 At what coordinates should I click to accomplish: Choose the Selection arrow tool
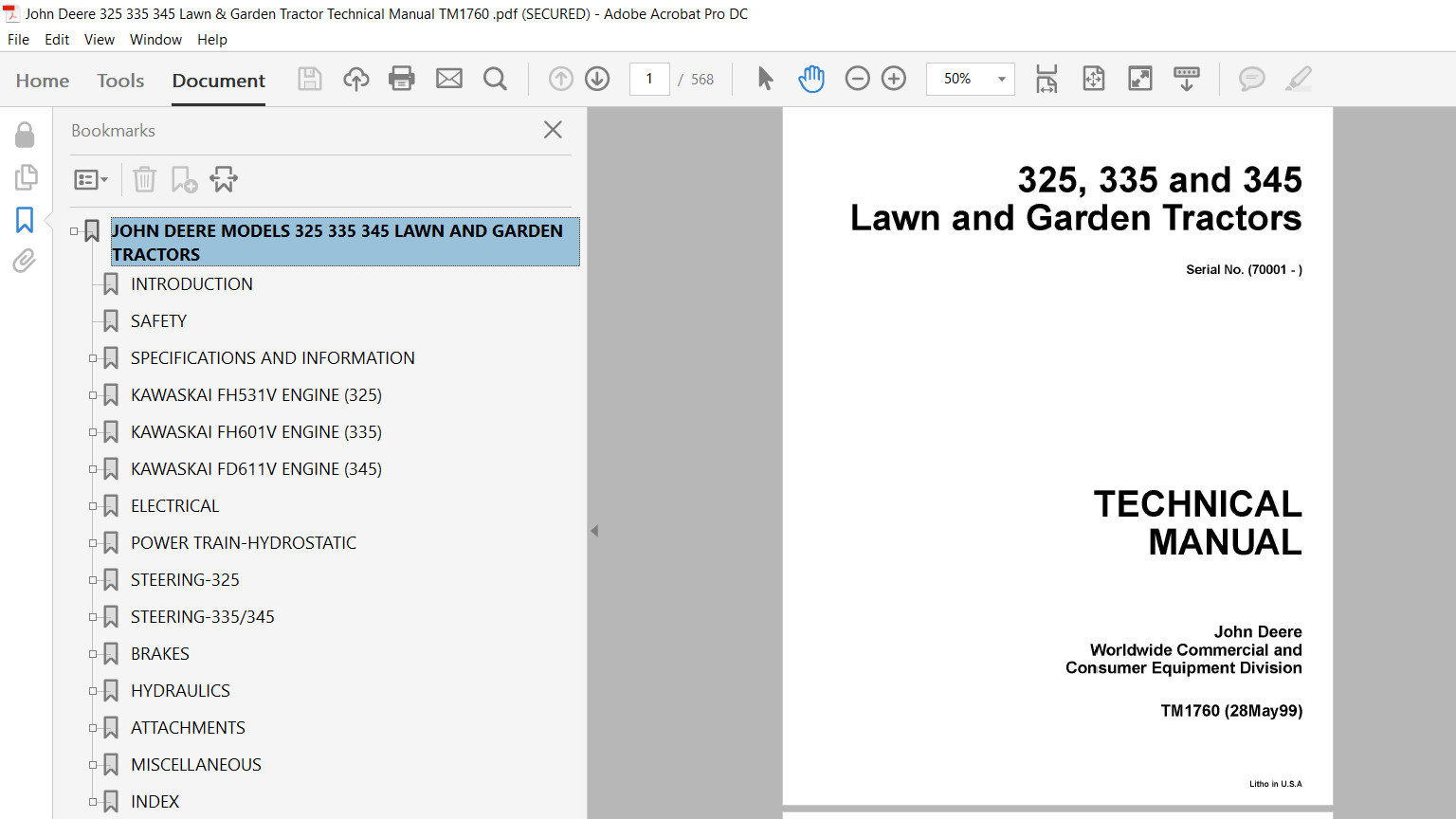click(x=766, y=79)
